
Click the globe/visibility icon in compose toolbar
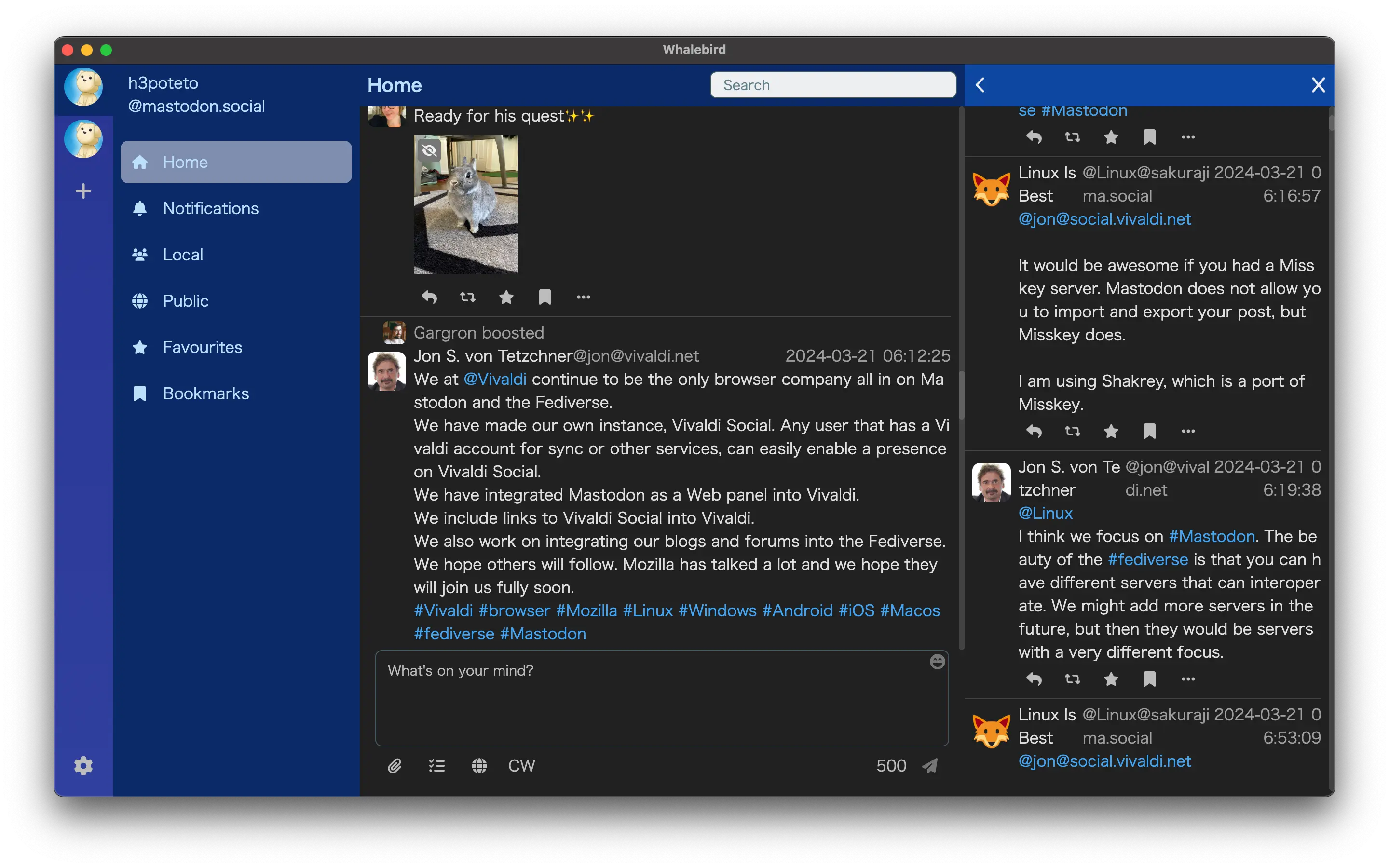479,766
